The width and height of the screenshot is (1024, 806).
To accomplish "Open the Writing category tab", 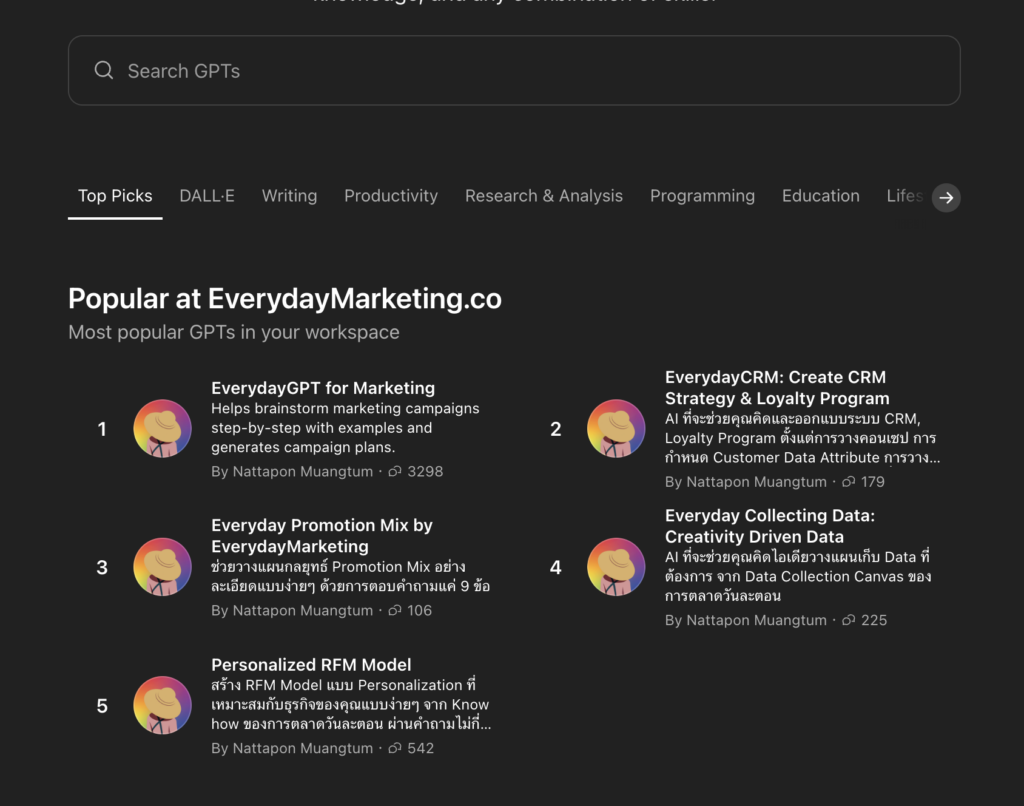I will [289, 196].
